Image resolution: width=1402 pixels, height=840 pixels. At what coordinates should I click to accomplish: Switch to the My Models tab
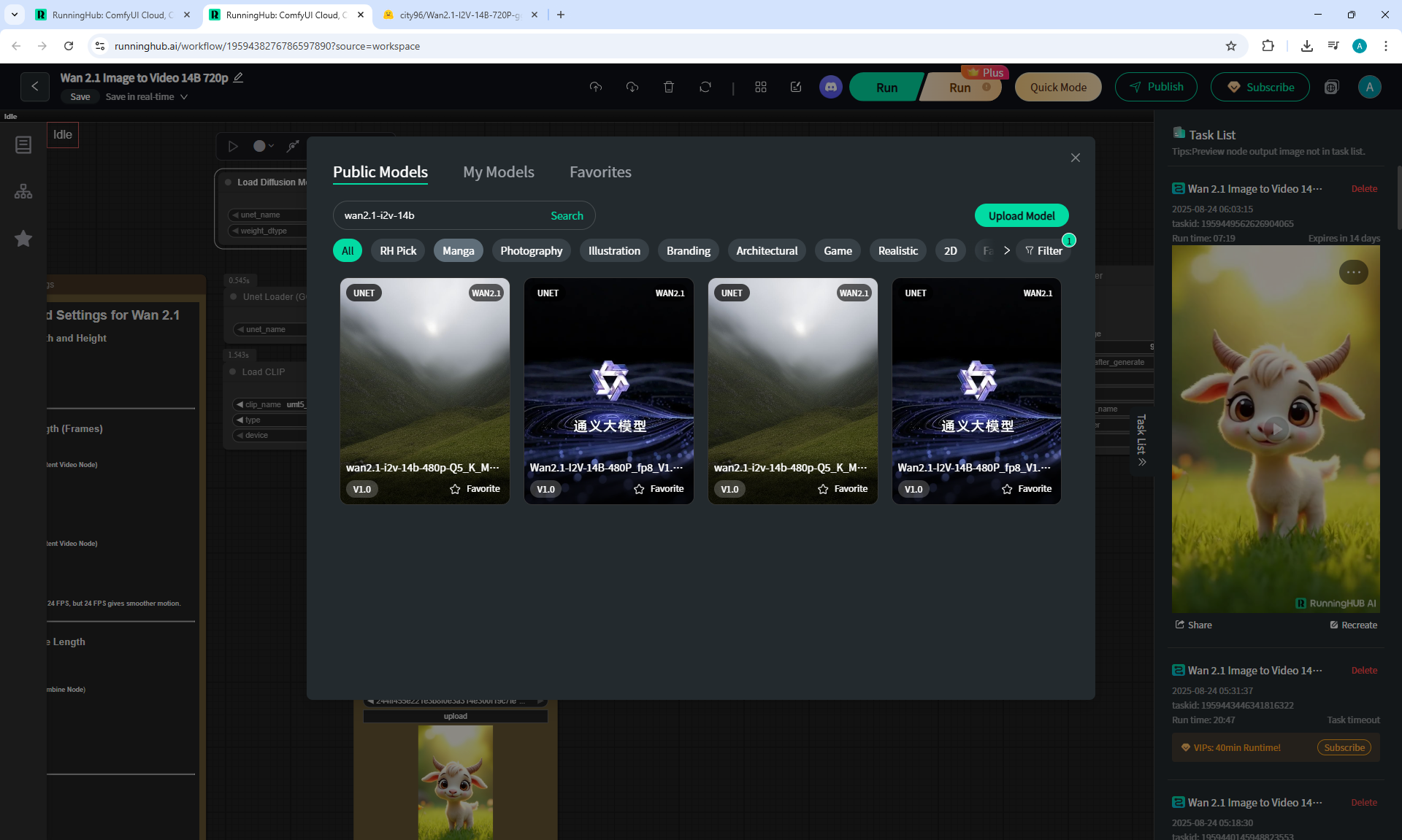[498, 172]
